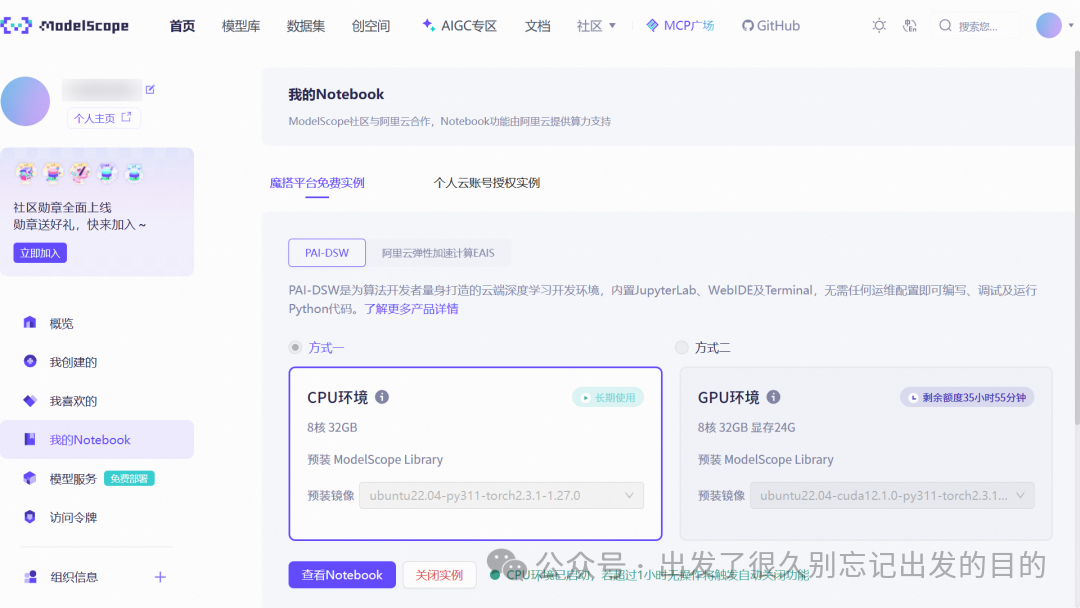The image size is (1080, 608).
Task: Switch language using the 中/En icon
Action: (x=911, y=25)
